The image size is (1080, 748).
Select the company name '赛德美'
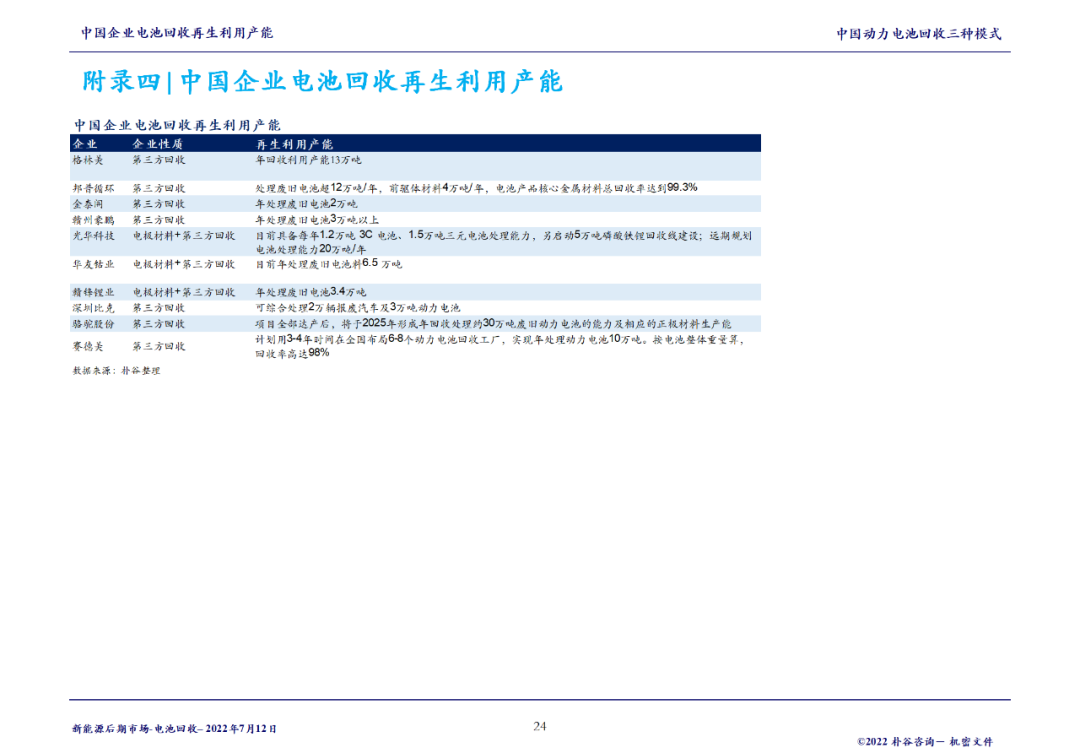[x=88, y=346]
